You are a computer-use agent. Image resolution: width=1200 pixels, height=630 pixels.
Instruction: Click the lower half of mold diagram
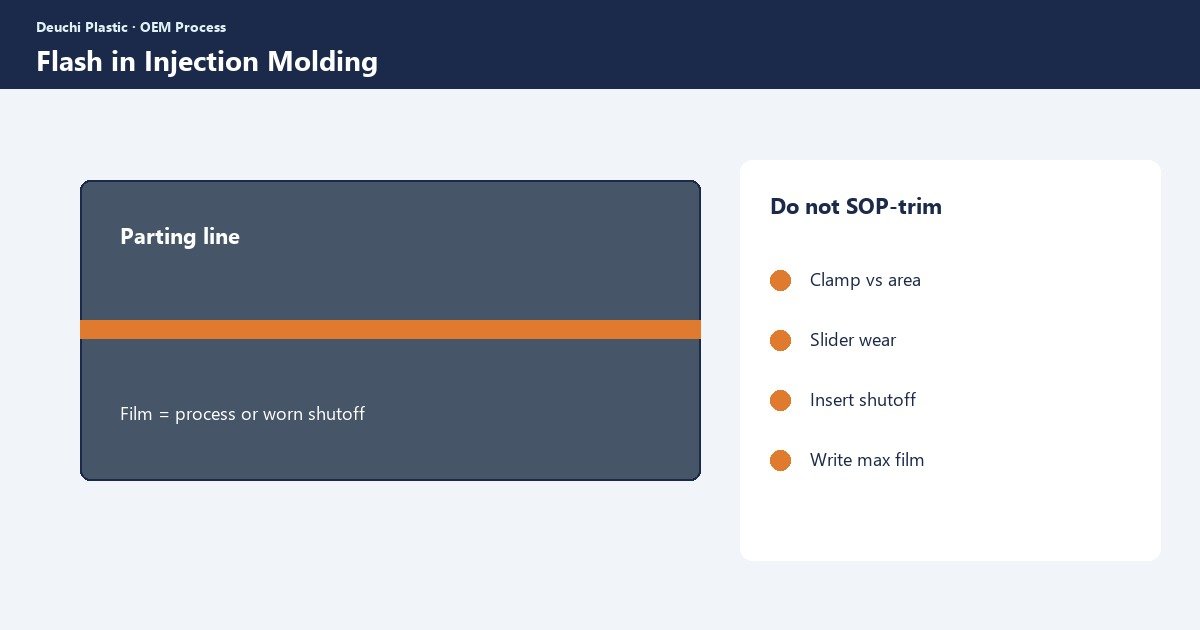click(390, 450)
